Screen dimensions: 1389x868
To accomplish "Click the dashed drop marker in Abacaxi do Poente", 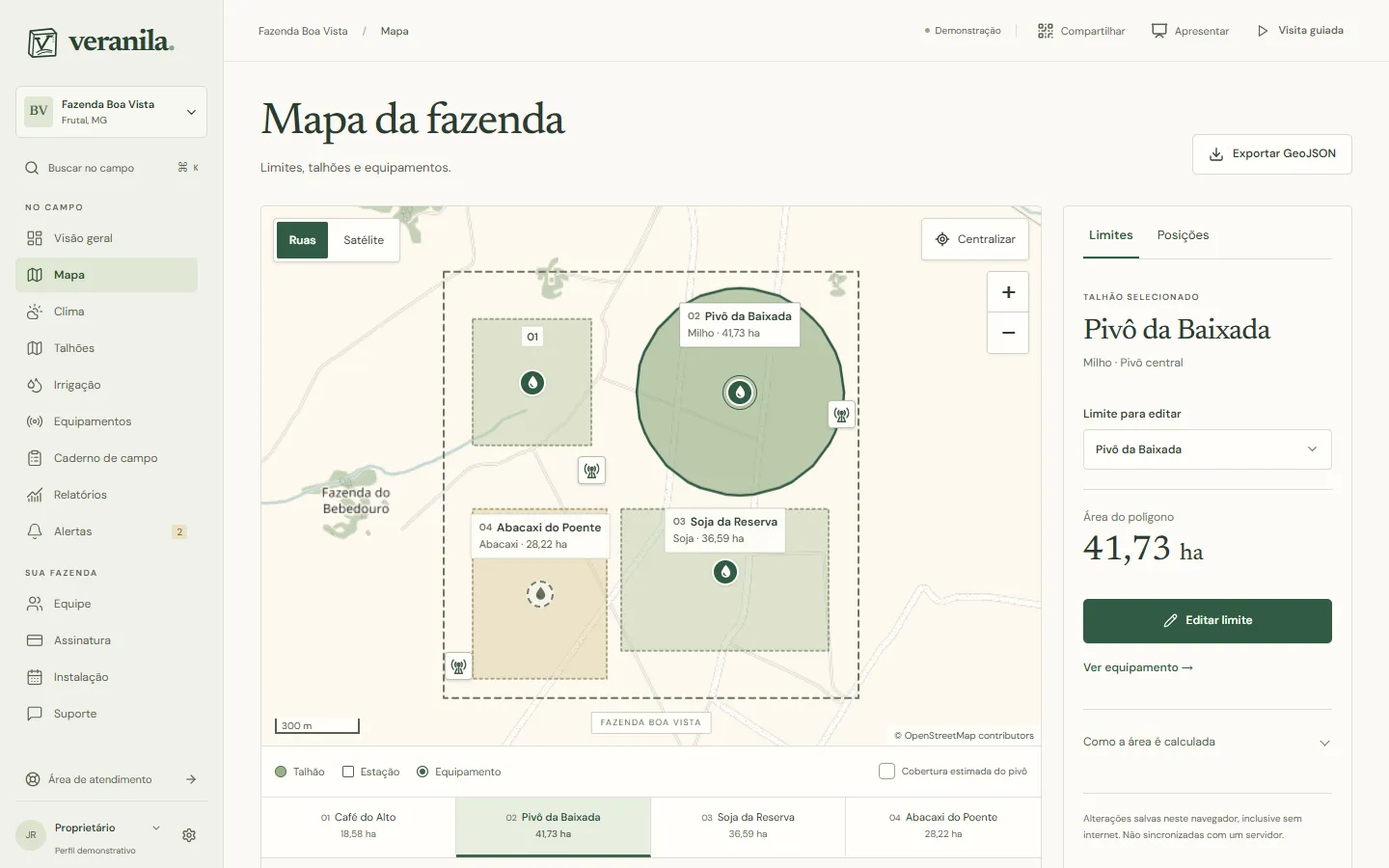I will click(540, 593).
